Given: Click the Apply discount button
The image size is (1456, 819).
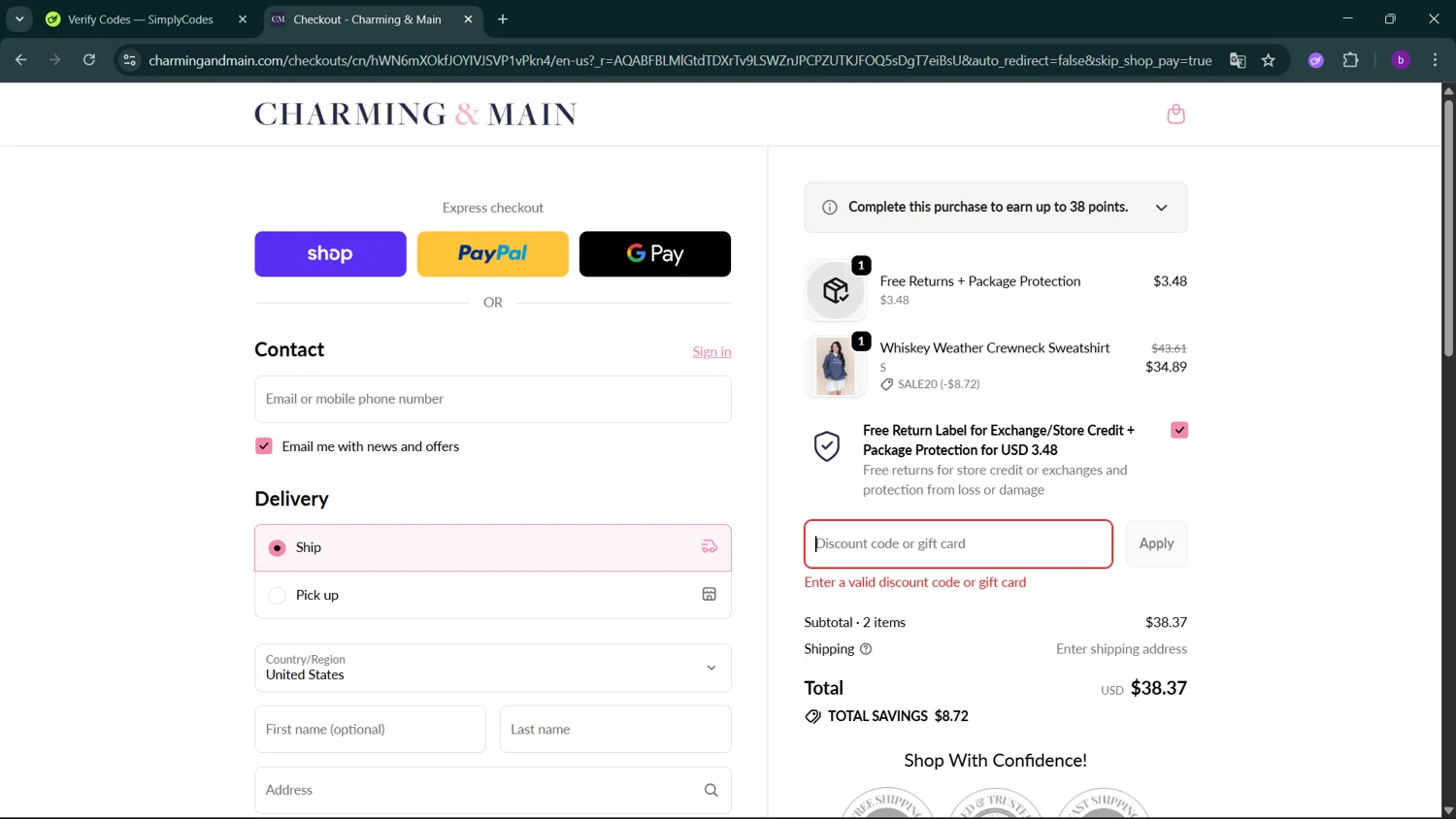Looking at the screenshot, I should tap(1156, 543).
